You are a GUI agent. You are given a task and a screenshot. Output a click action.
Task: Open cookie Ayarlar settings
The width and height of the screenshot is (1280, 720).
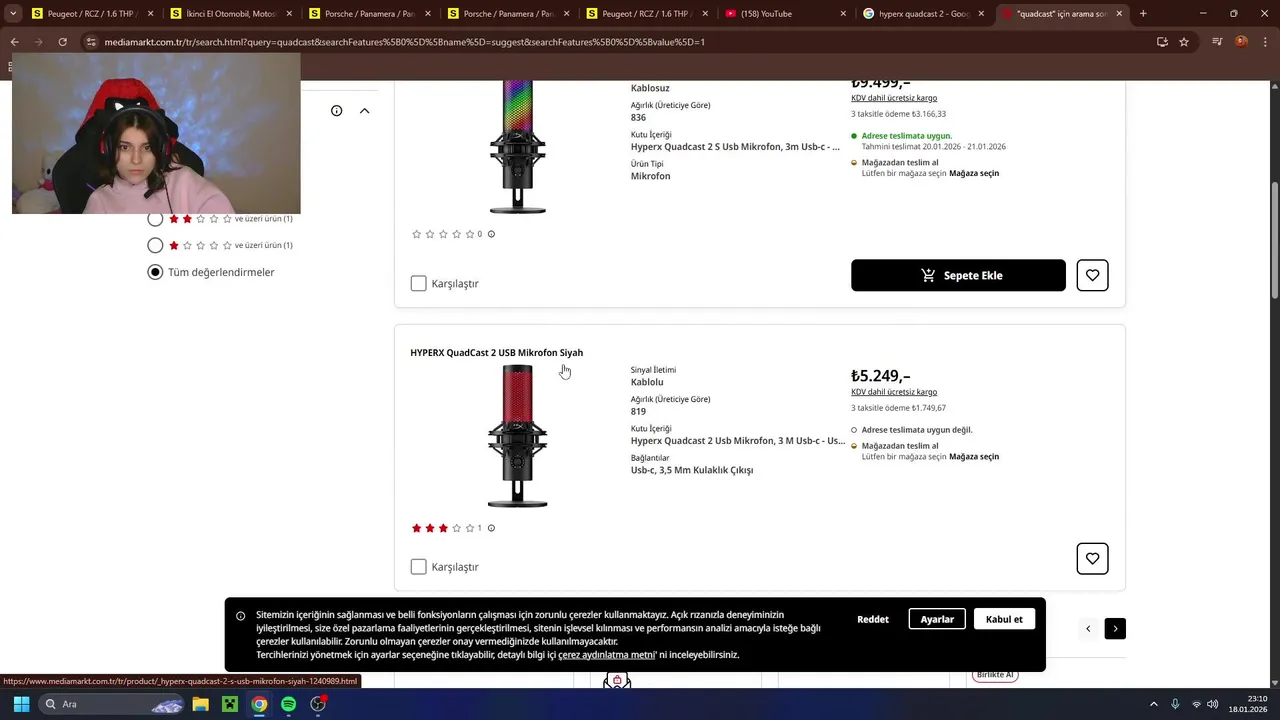(937, 619)
